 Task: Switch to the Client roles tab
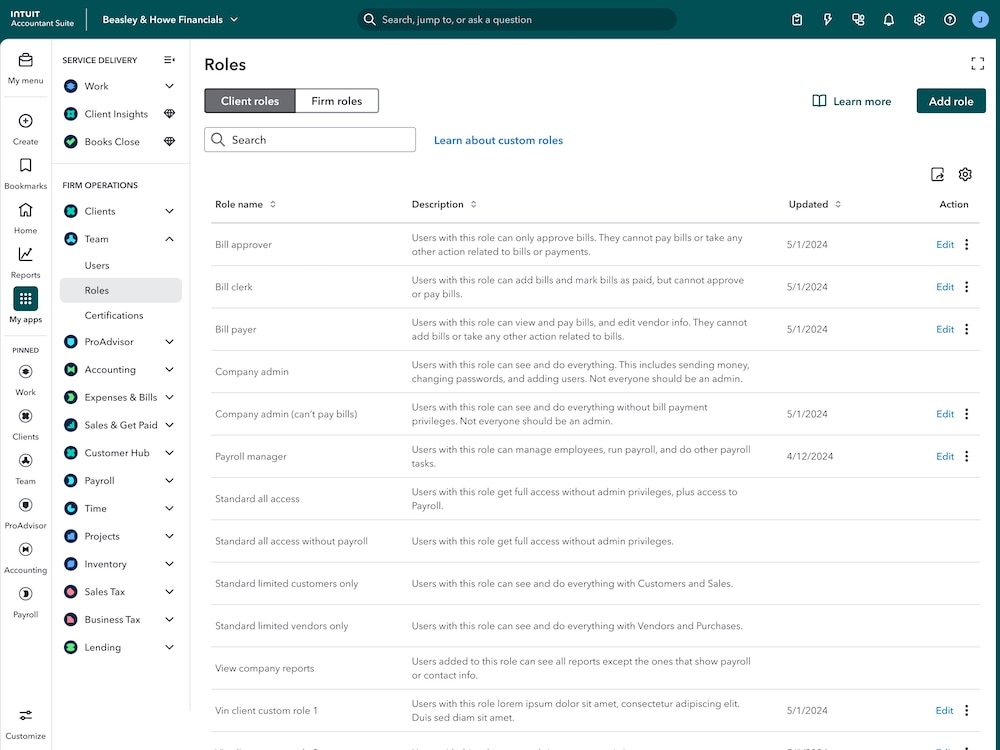250,100
